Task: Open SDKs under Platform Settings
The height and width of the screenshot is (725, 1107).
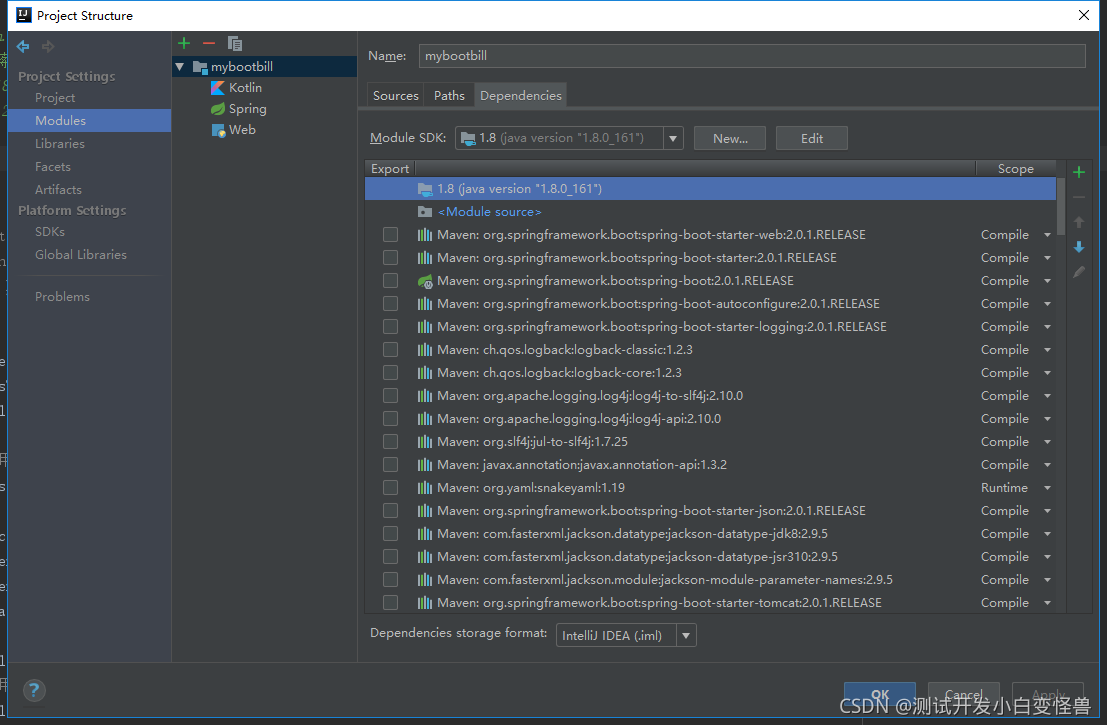Action: point(50,232)
